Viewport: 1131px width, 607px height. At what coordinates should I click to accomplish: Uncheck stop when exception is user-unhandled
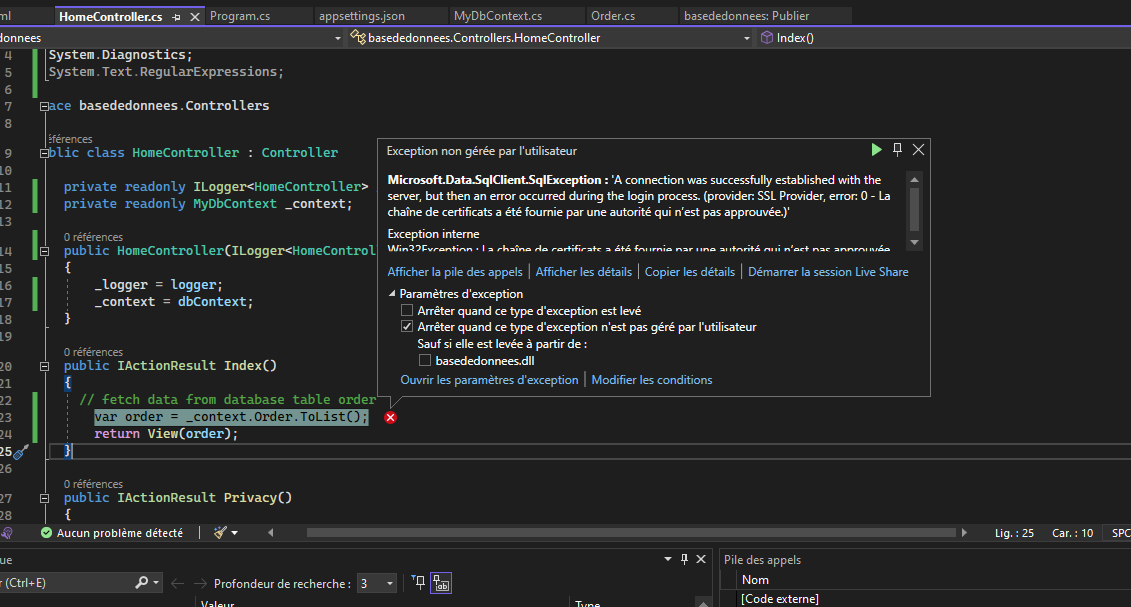coord(407,327)
